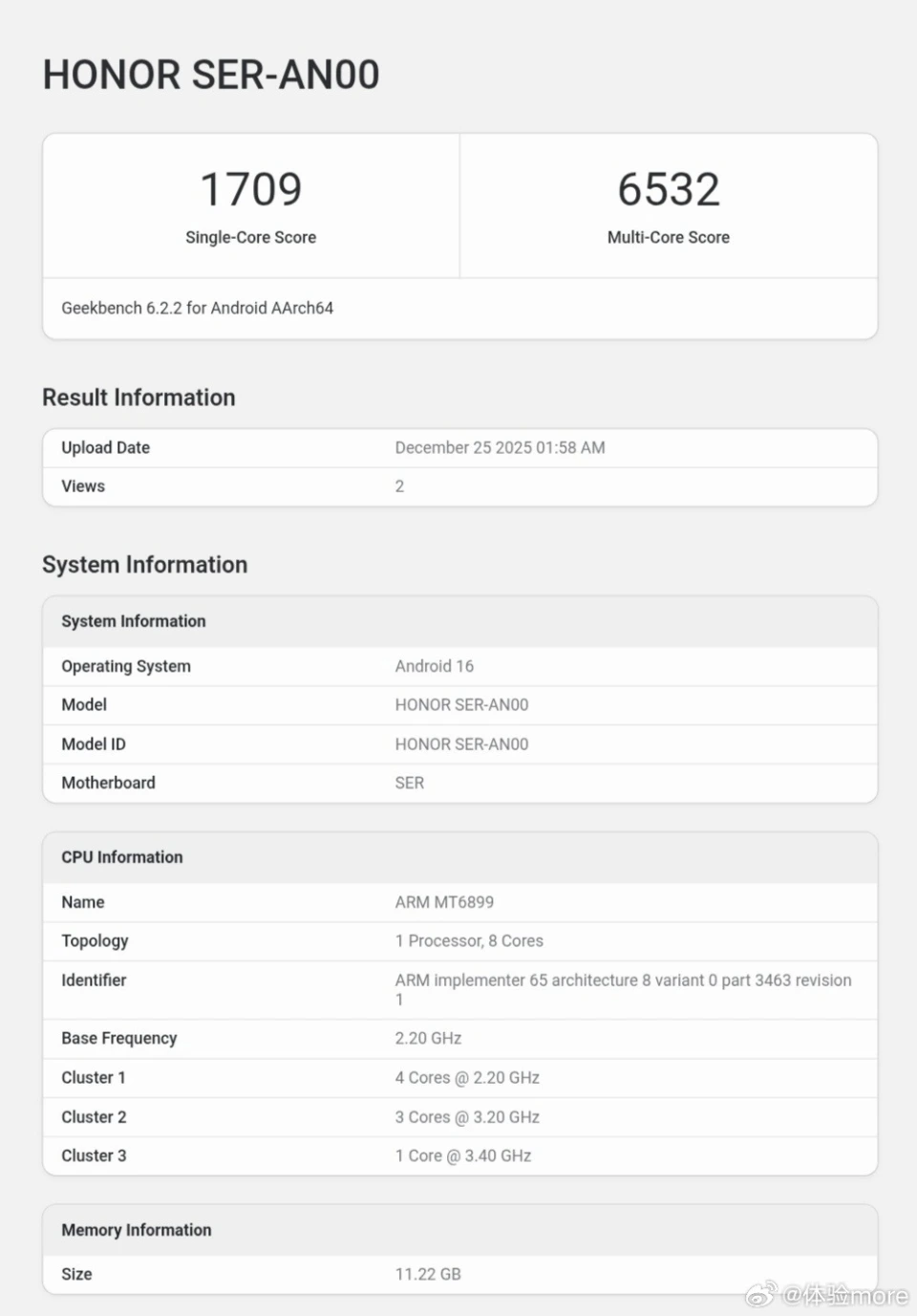Click the ARM implementer identifier text
917x1316 pixels.
pyautogui.click(x=623, y=981)
